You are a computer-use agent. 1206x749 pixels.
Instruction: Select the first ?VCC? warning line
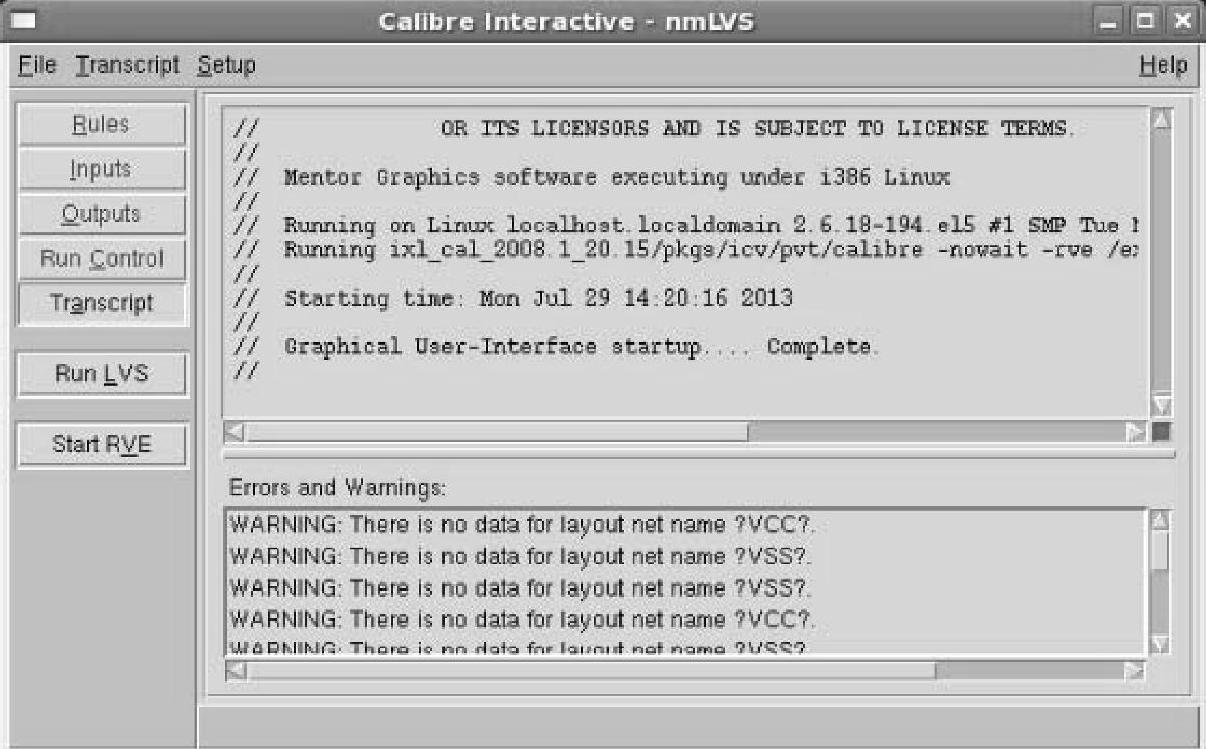pyautogui.click(x=523, y=524)
